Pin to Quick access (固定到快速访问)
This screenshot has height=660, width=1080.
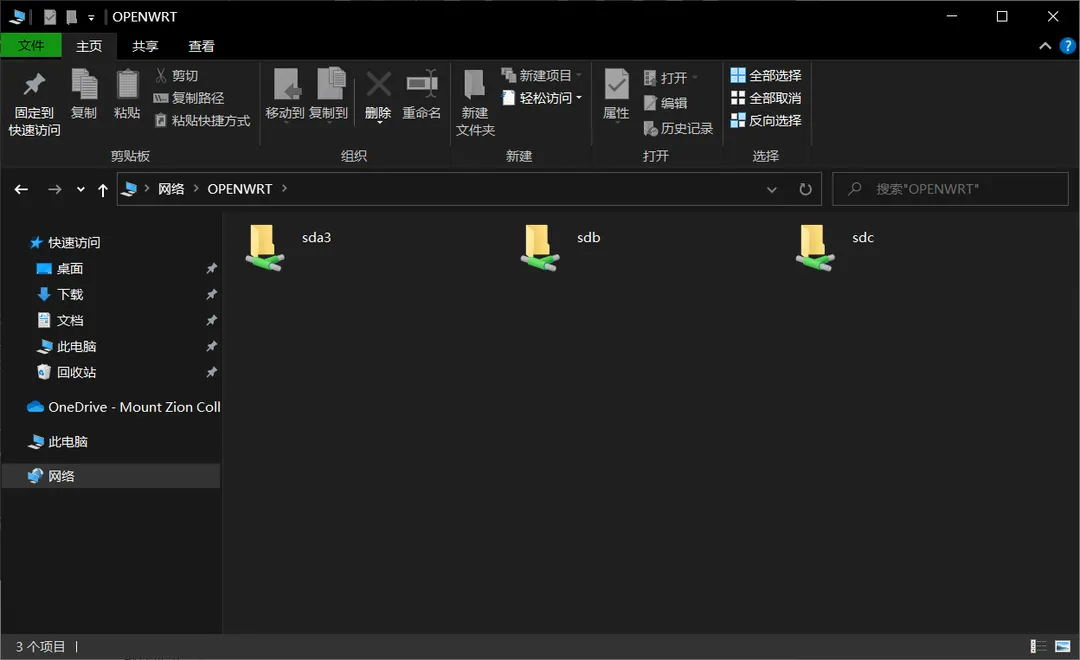coord(34,103)
